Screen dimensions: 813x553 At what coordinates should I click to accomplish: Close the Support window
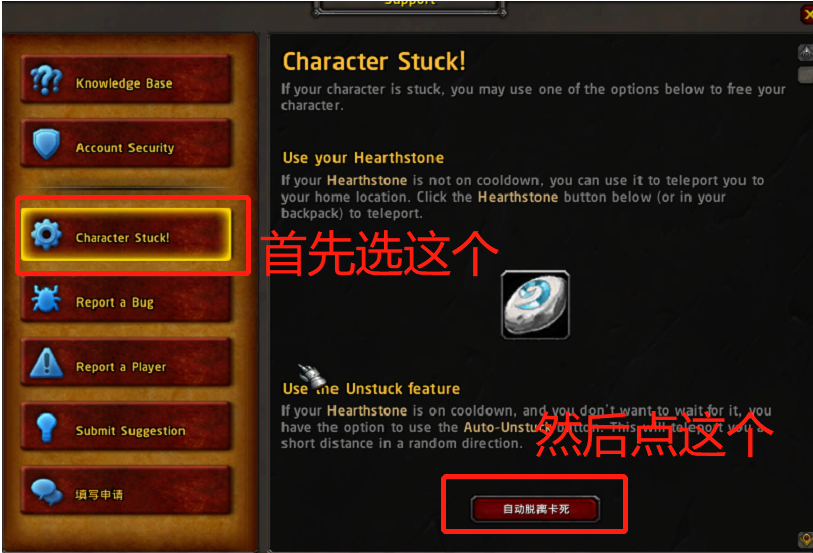[807, 14]
